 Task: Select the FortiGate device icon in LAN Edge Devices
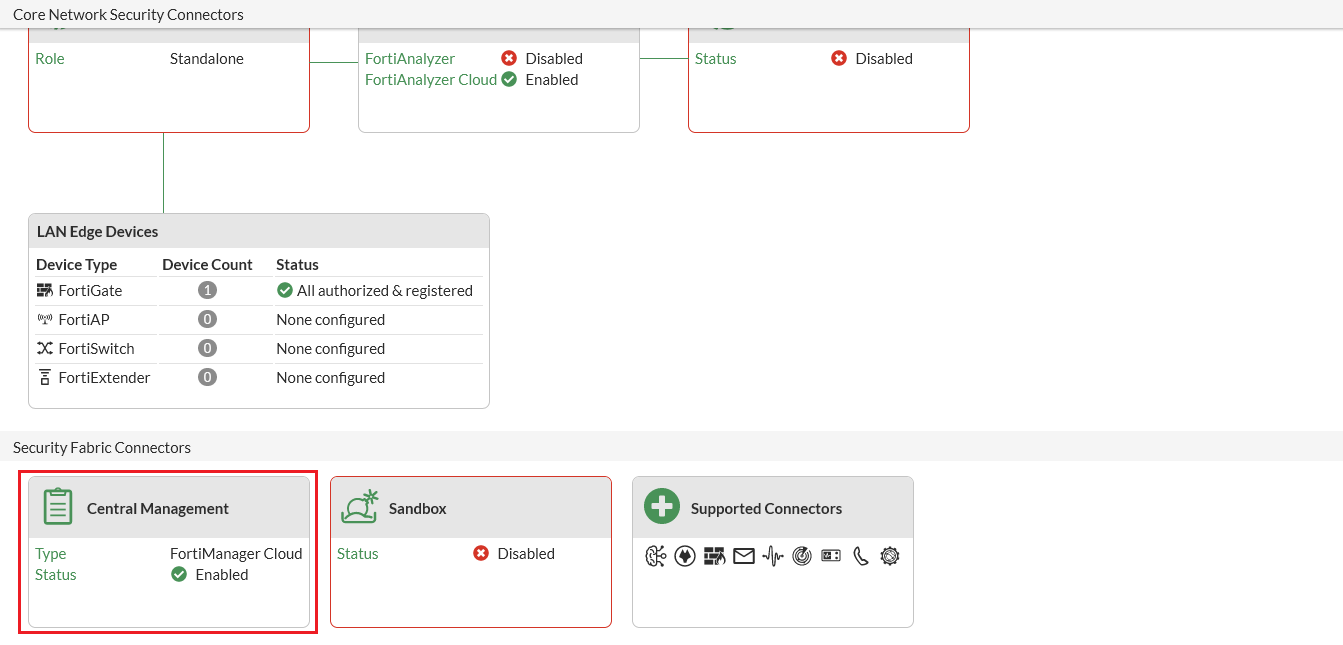[43, 290]
